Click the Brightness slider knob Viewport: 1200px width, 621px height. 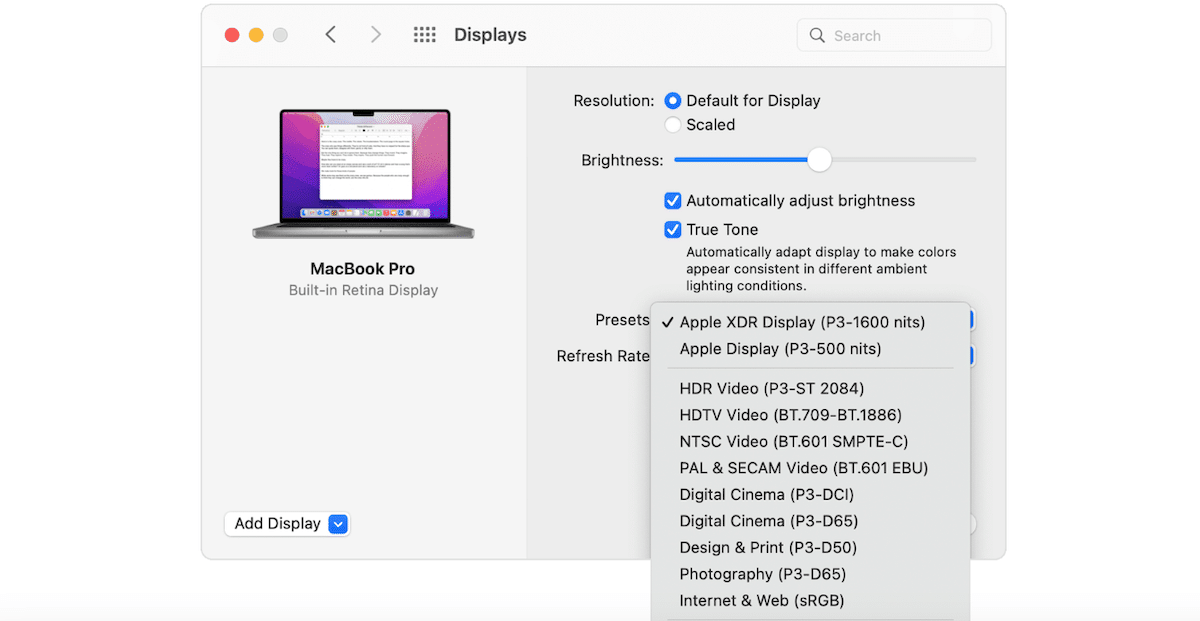coord(819,160)
